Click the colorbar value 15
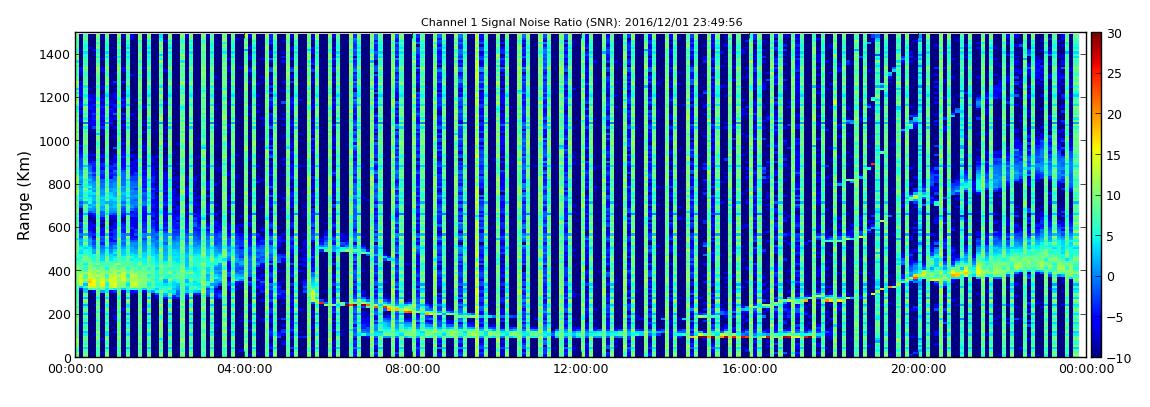 (x=1115, y=155)
